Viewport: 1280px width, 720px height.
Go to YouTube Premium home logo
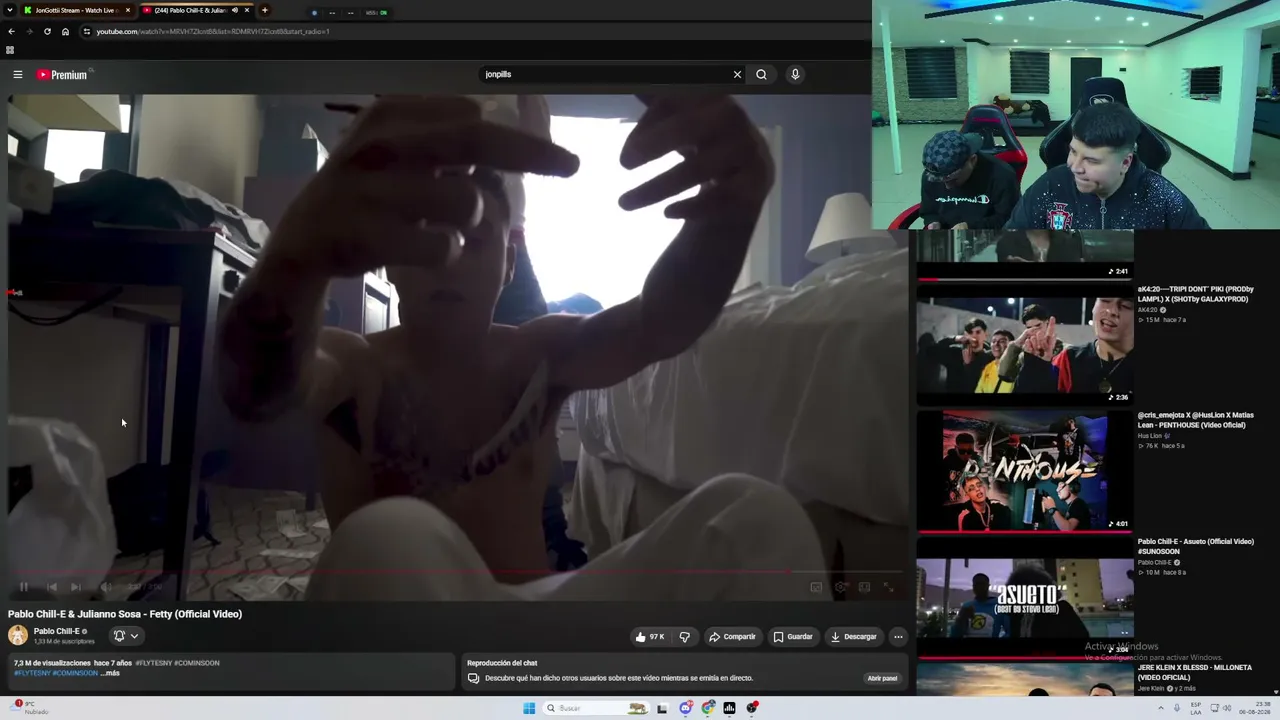click(63, 75)
